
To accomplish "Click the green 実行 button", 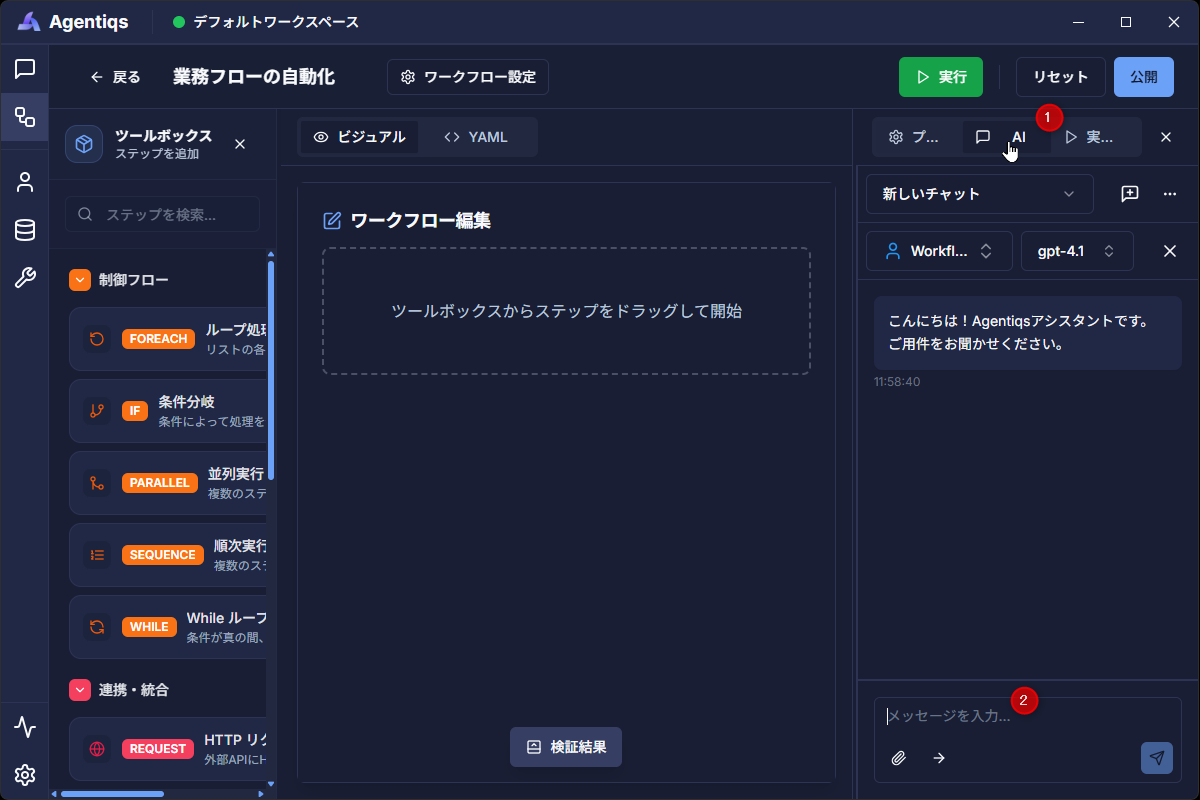I will click(x=941, y=77).
